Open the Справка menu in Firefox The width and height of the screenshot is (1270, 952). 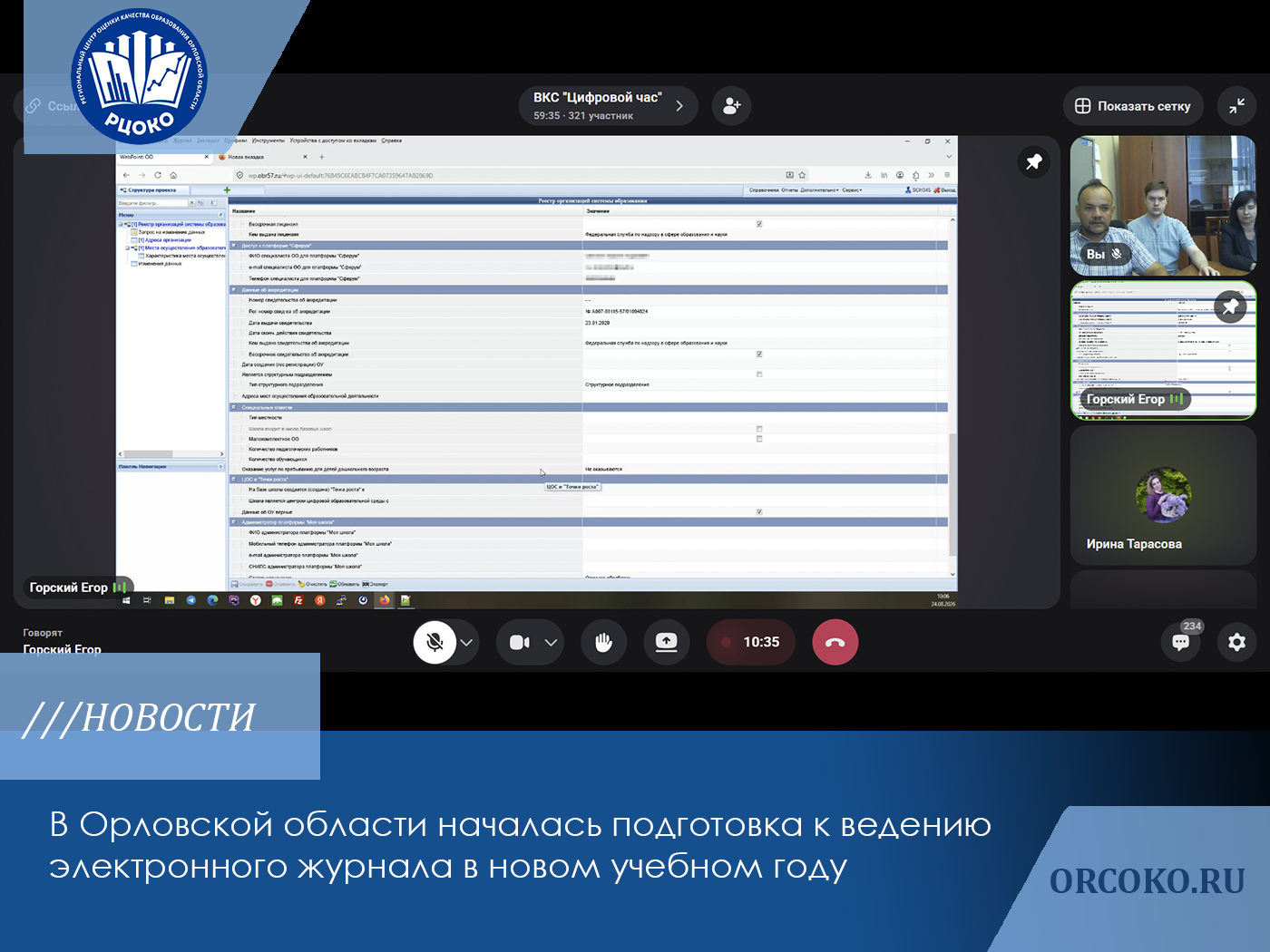click(391, 141)
